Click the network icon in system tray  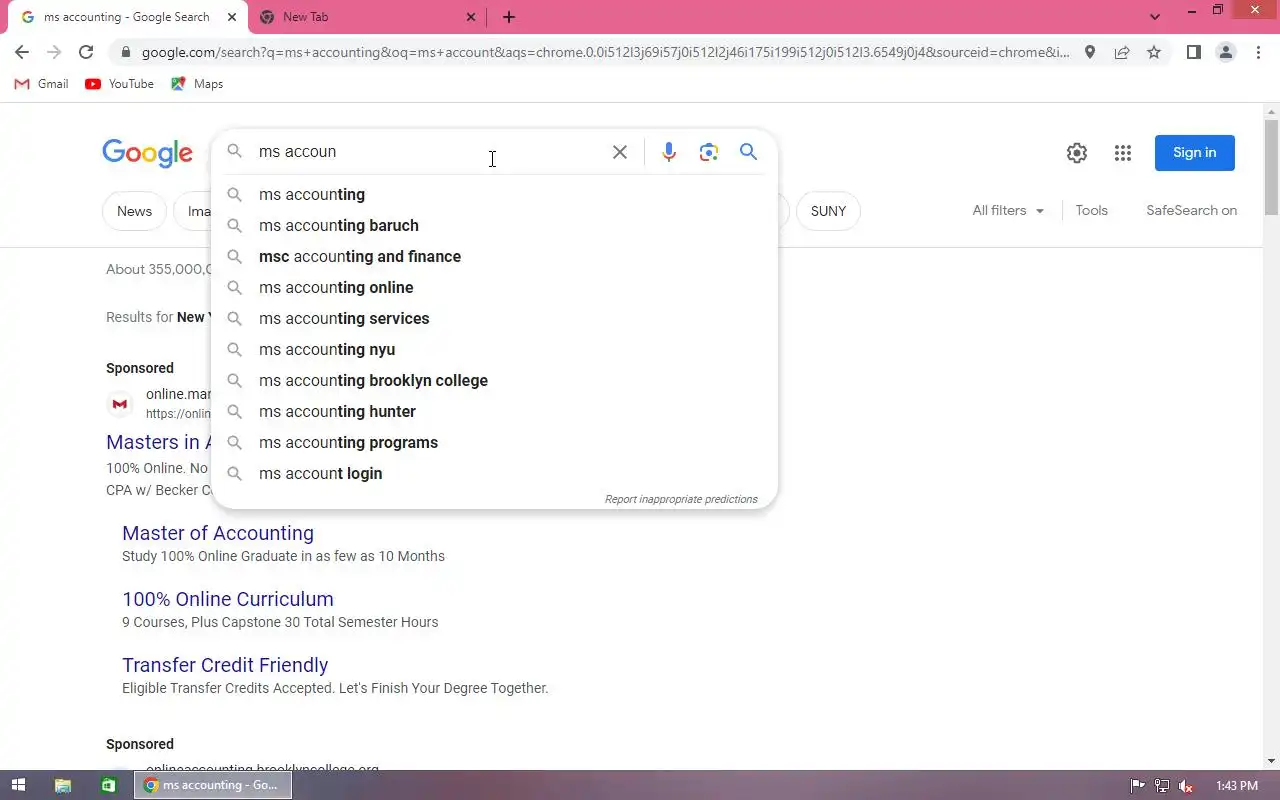pyautogui.click(x=1162, y=786)
